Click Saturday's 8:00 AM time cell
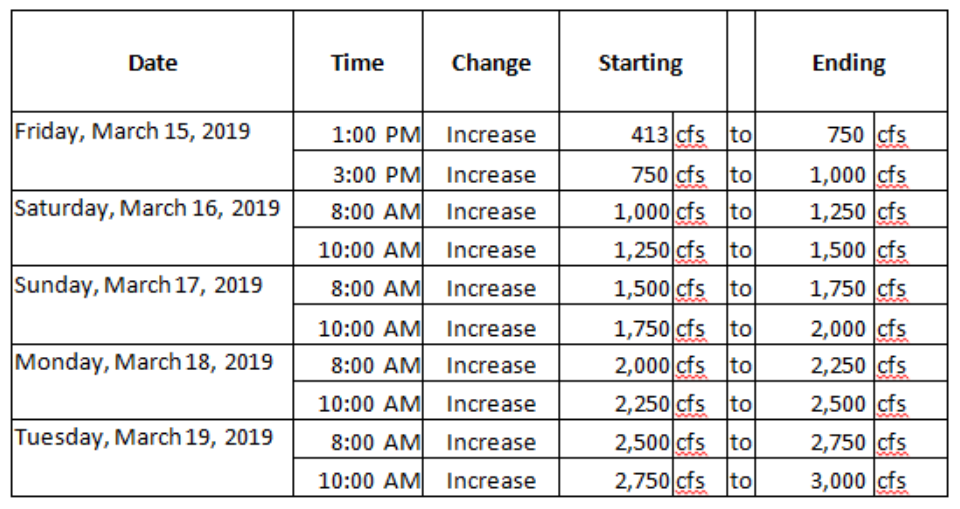The height and width of the screenshot is (509, 960). click(x=376, y=212)
